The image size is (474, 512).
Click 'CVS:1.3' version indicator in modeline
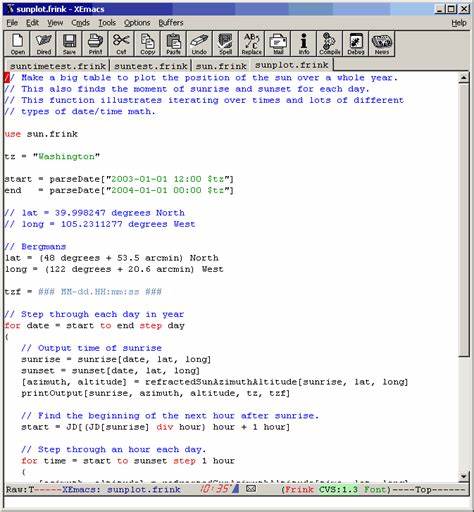tap(338, 489)
